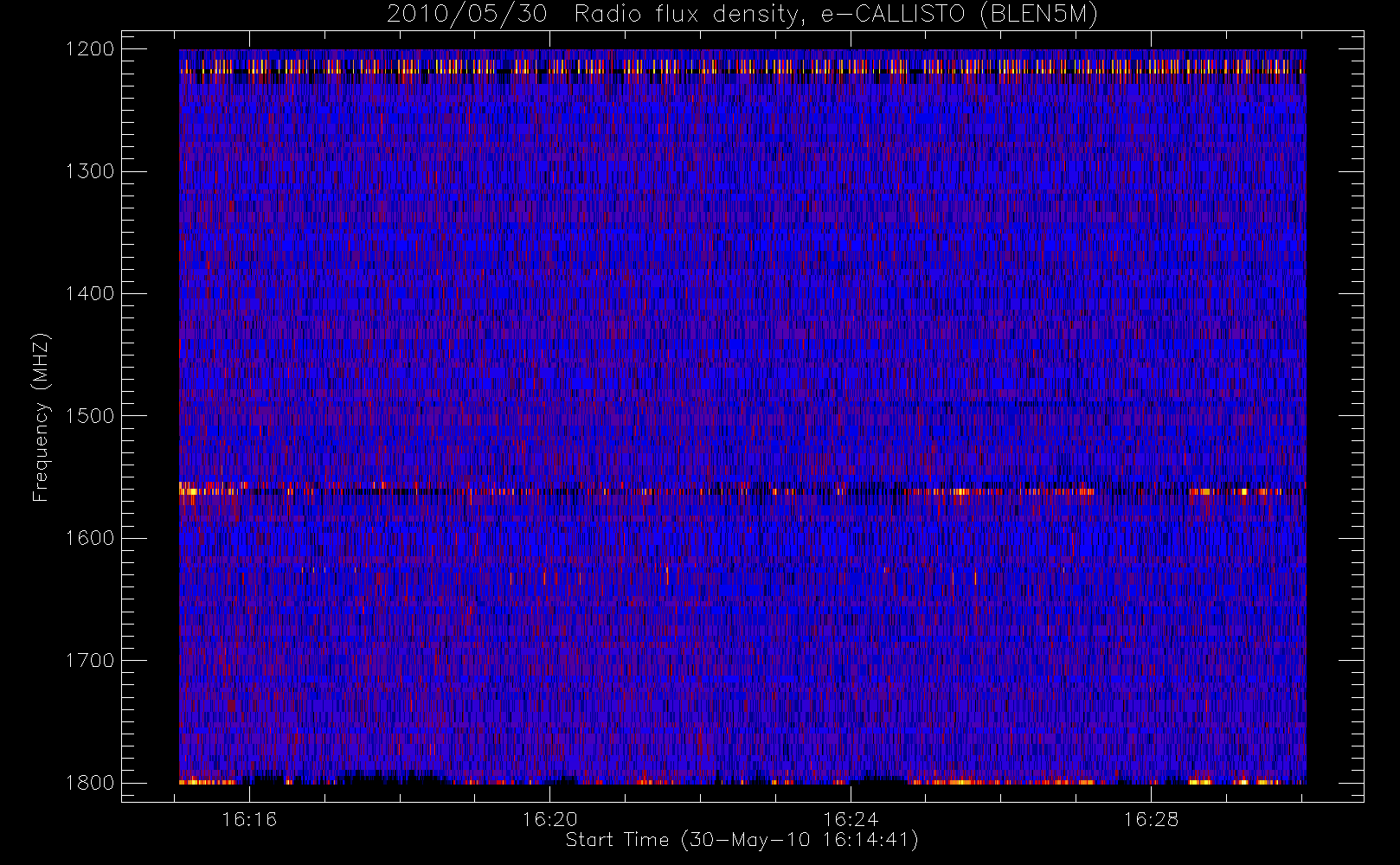Select the 1600 frequency axis label

[x=90, y=538]
